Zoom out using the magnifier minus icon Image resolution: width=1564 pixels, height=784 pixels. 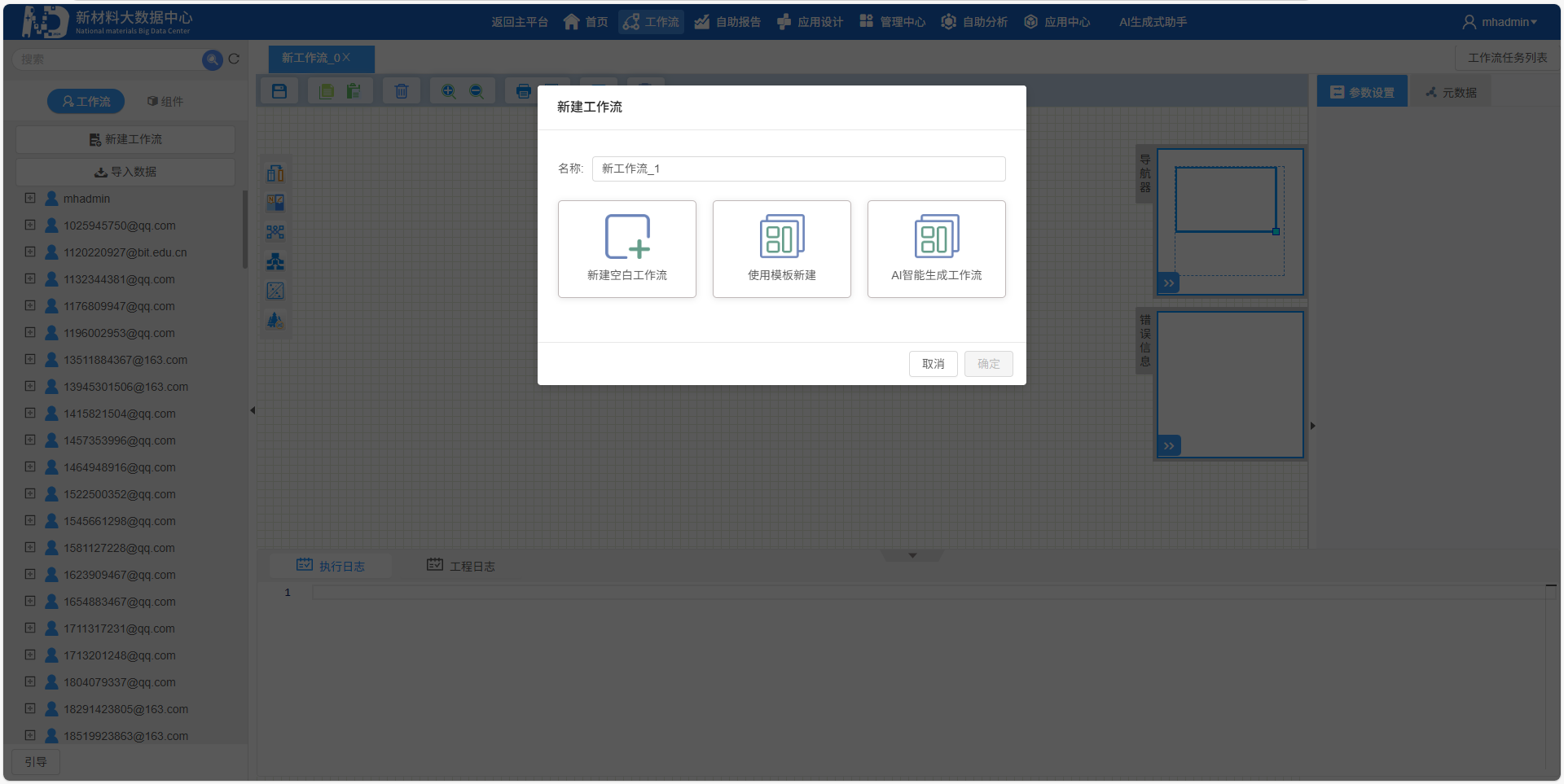[x=477, y=90]
